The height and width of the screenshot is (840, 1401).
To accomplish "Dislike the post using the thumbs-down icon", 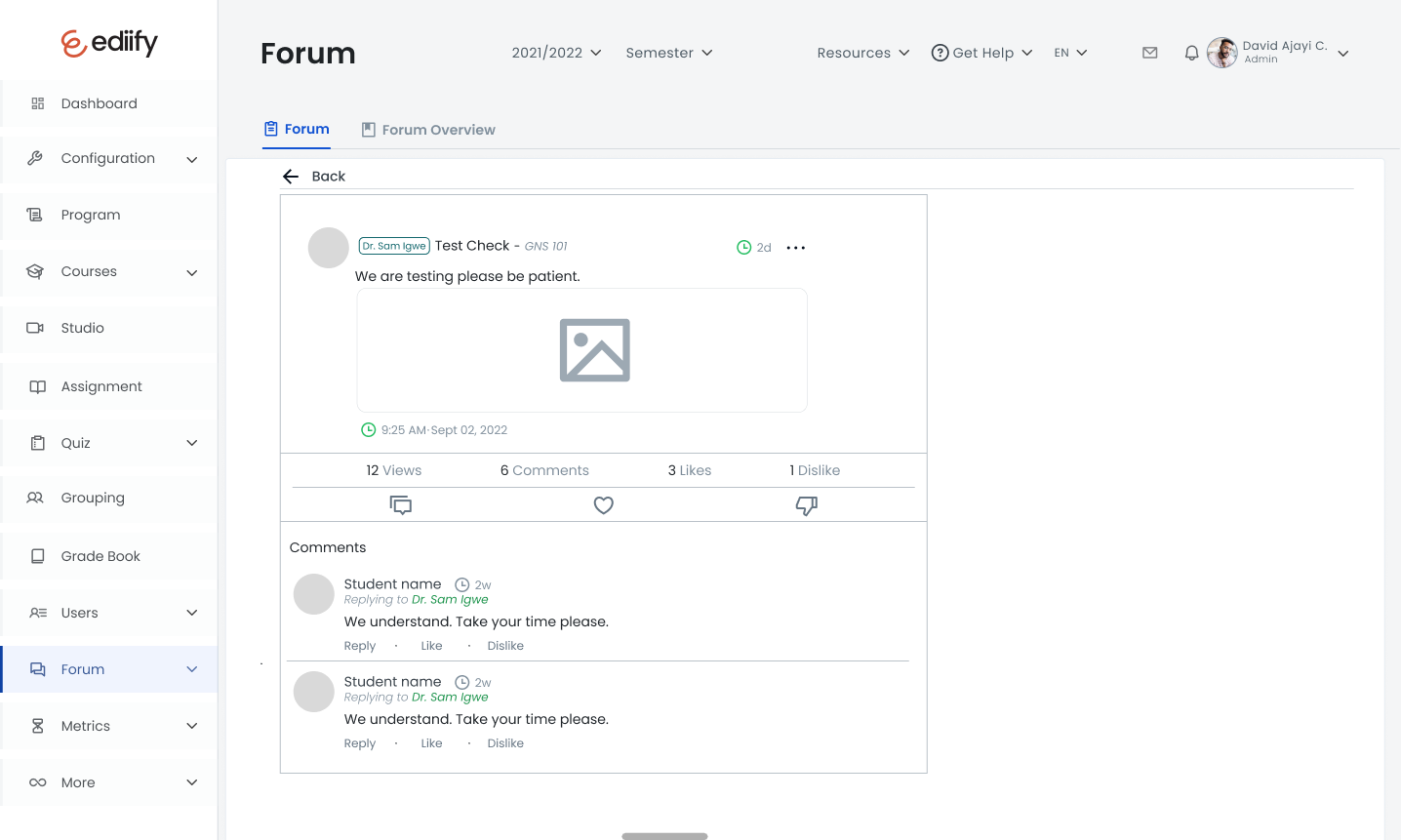I will click(x=806, y=504).
